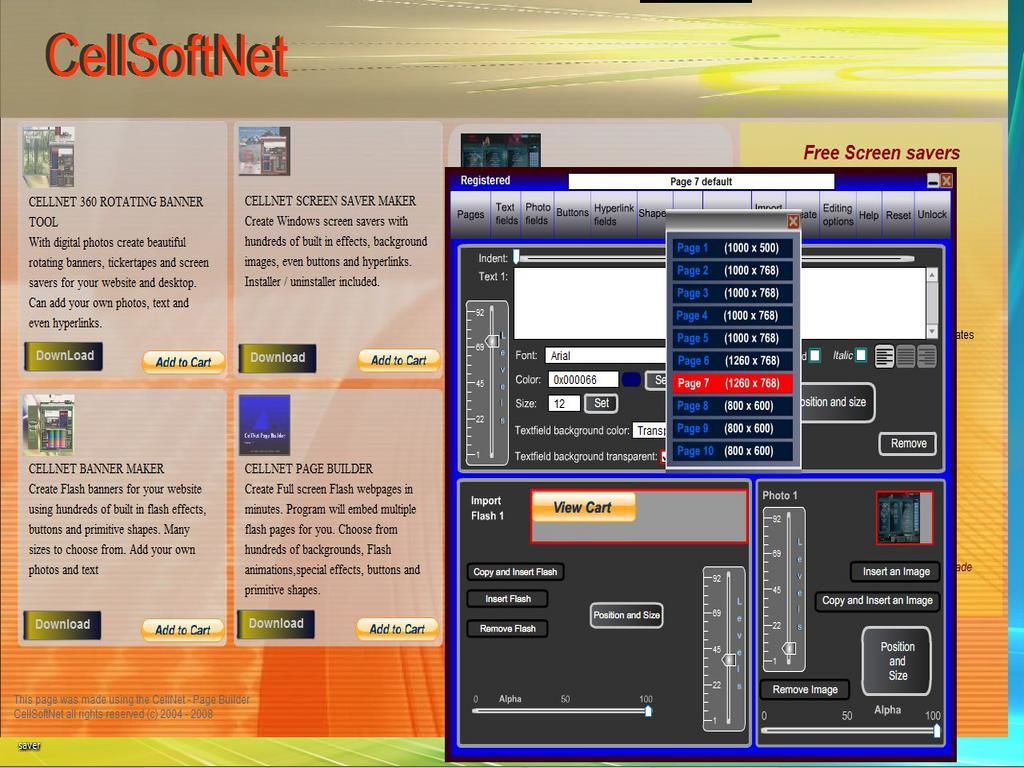The height and width of the screenshot is (768, 1024).
Task: Toggle the checkbox left of Italic
Action: click(815, 355)
